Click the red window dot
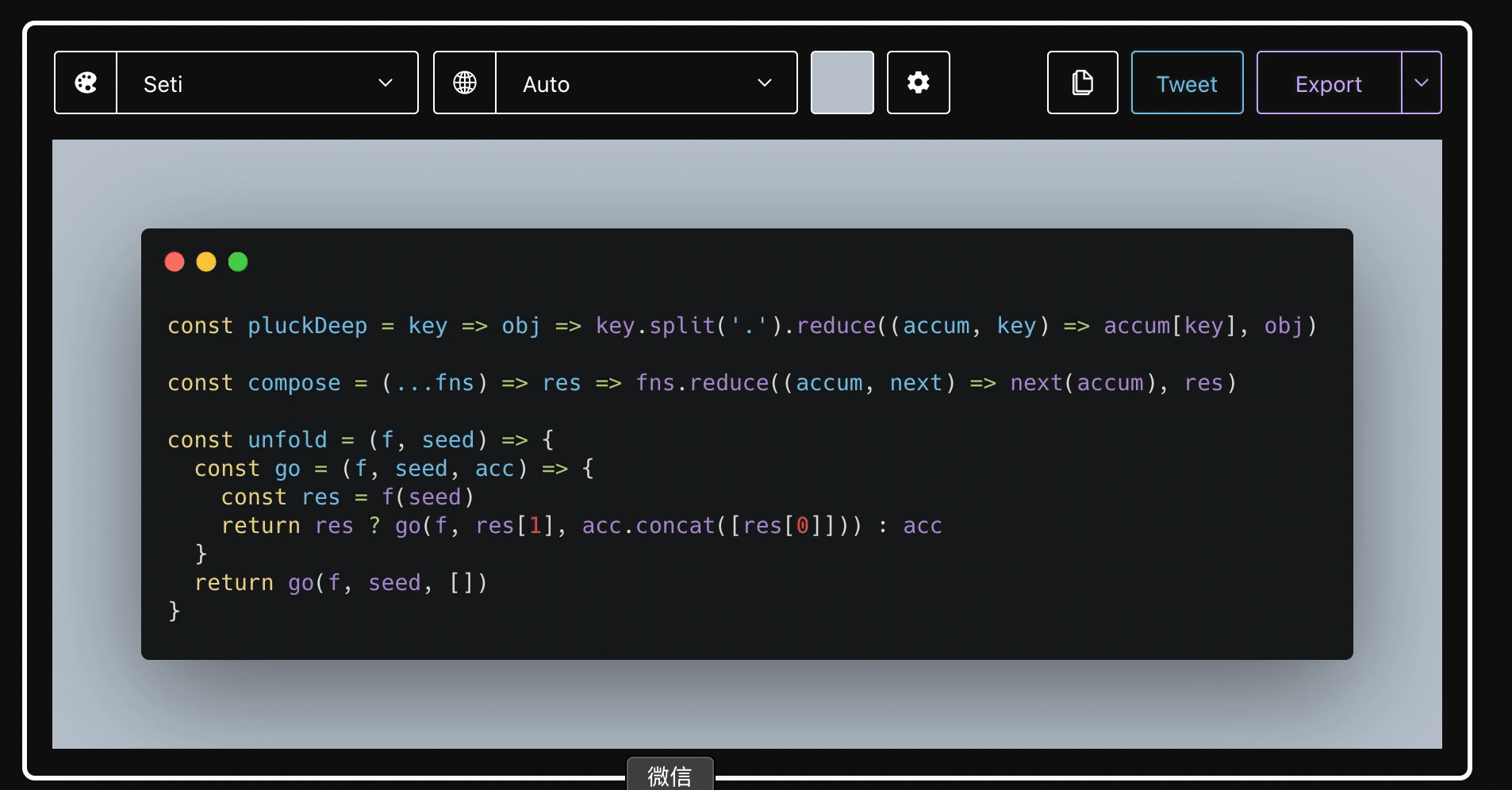1512x790 pixels. click(175, 262)
